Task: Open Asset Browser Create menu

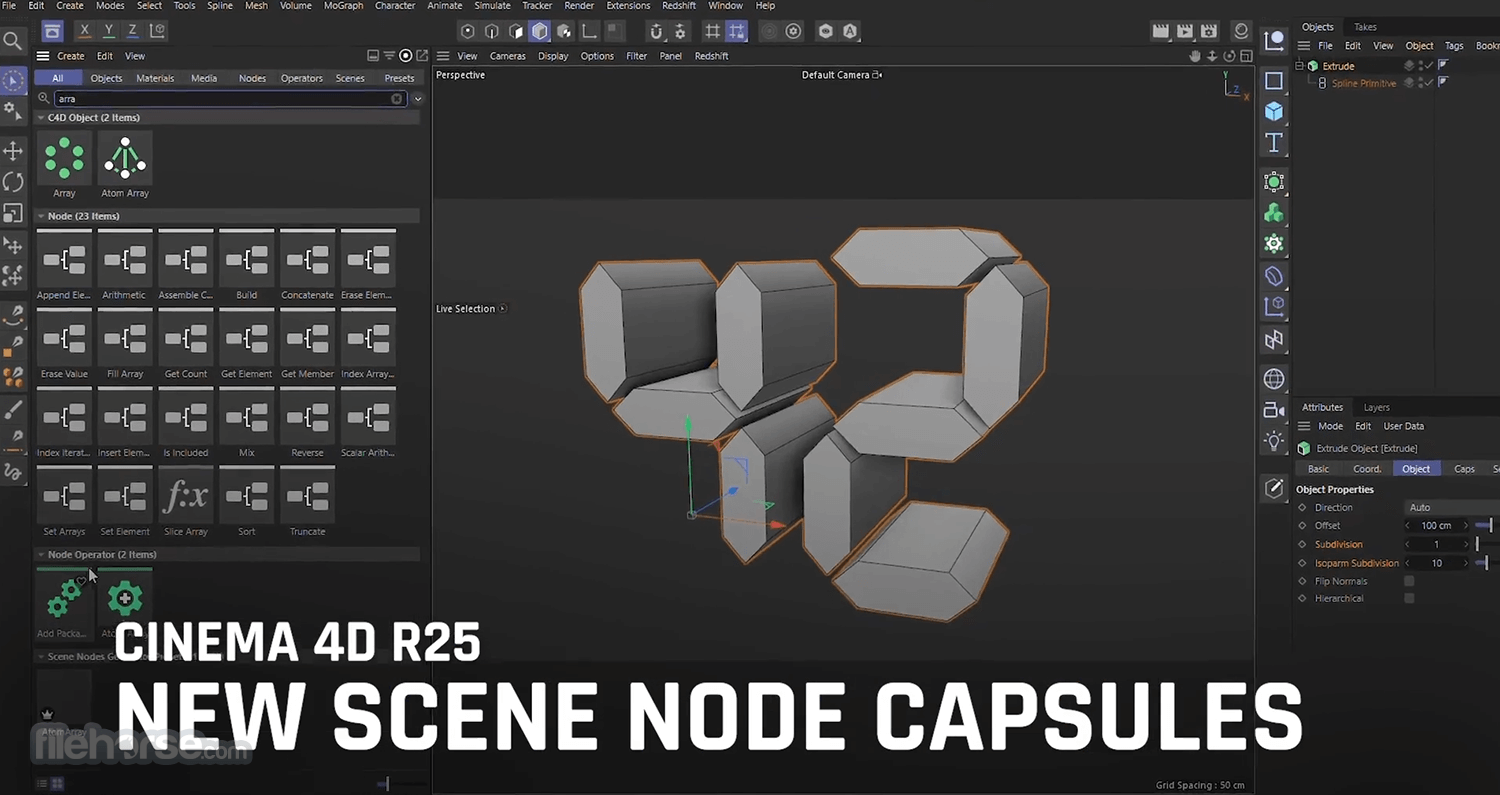Action: pos(71,56)
